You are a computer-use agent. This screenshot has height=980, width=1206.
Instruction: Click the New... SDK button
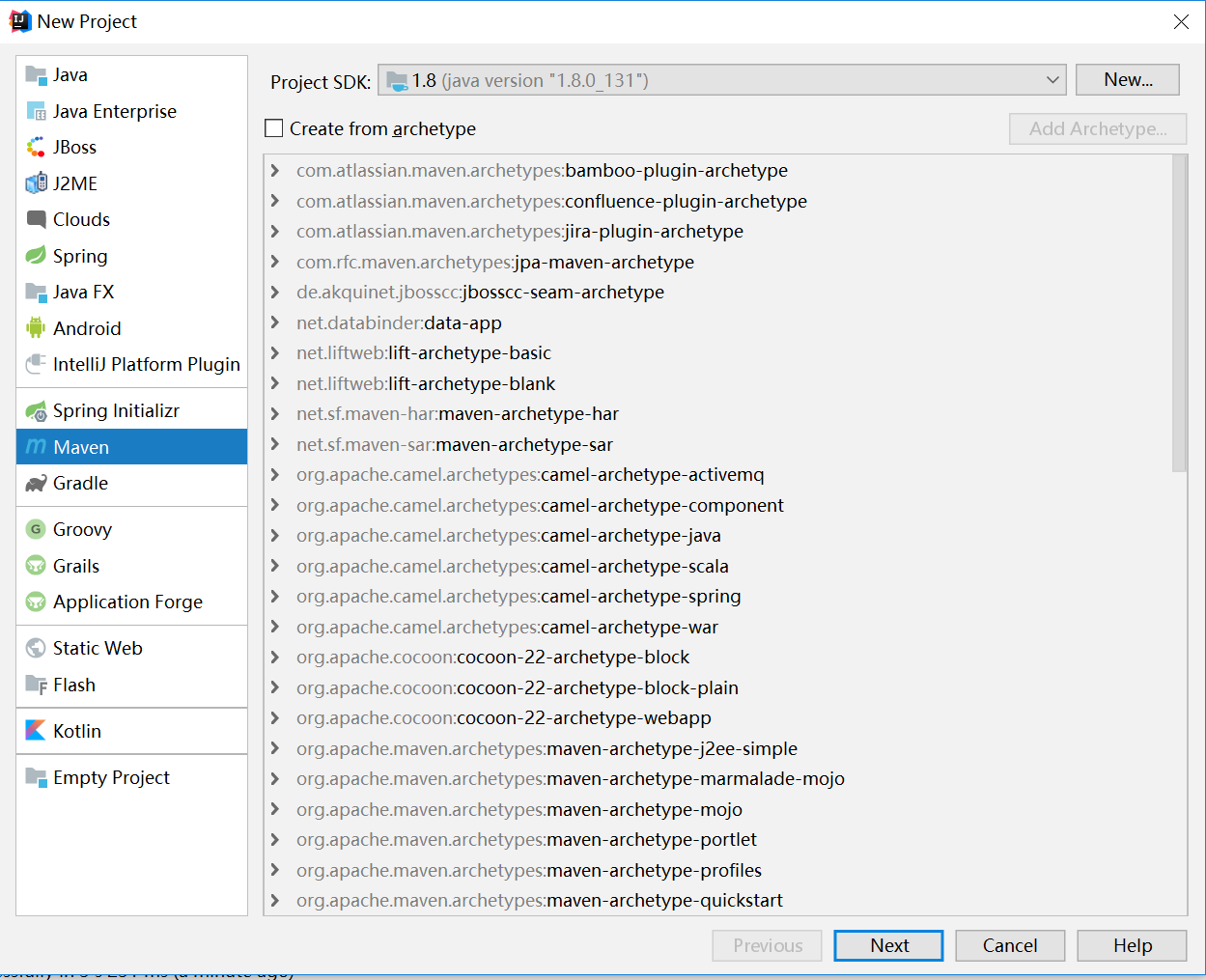[x=1128, y=79]
